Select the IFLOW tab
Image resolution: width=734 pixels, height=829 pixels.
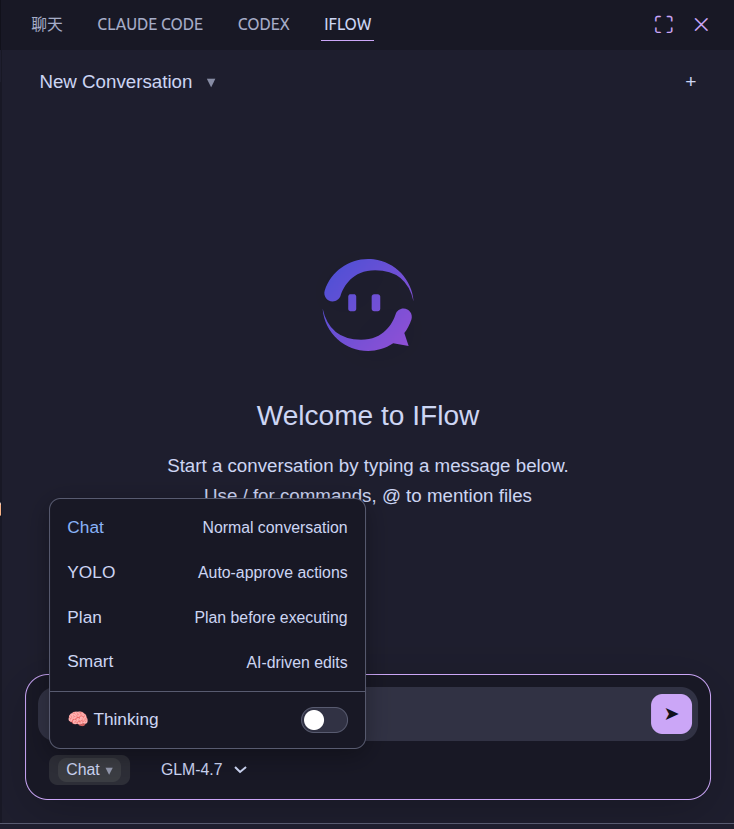pos(347,24)
